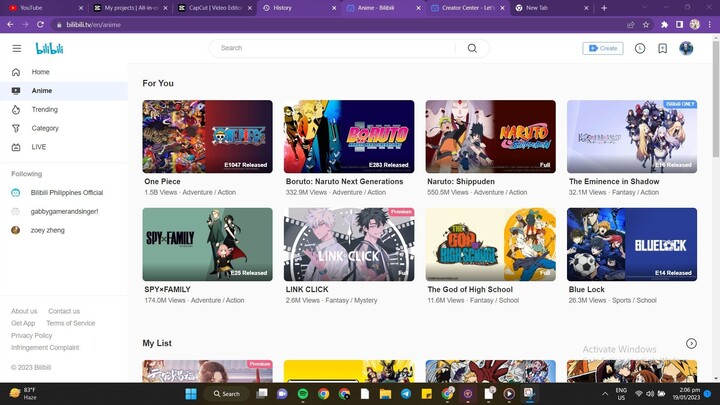
Task: Open Naruto: Shippuden thumbnail
Action: (x=490, y=137)
